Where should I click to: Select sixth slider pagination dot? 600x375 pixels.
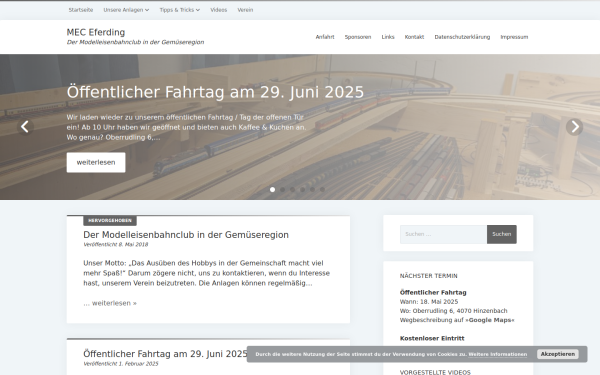pos(323,189)
